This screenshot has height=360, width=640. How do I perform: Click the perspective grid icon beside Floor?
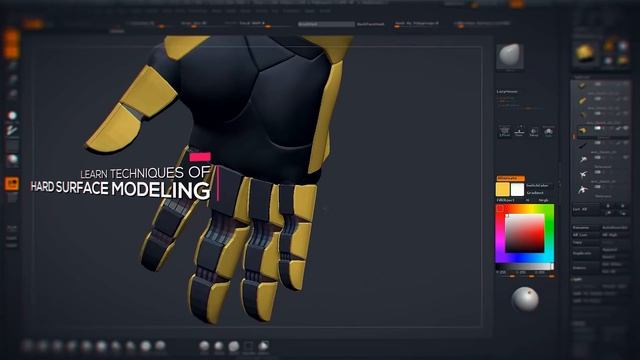click(x=505, y=131)
